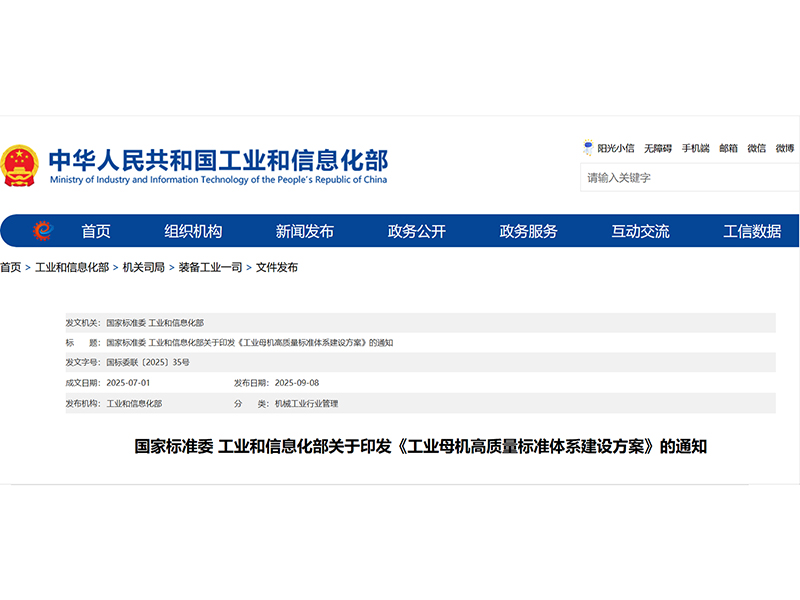Click the national emblem logo
The height and width of the screenshot is (600, 800).
coord(19,166)
